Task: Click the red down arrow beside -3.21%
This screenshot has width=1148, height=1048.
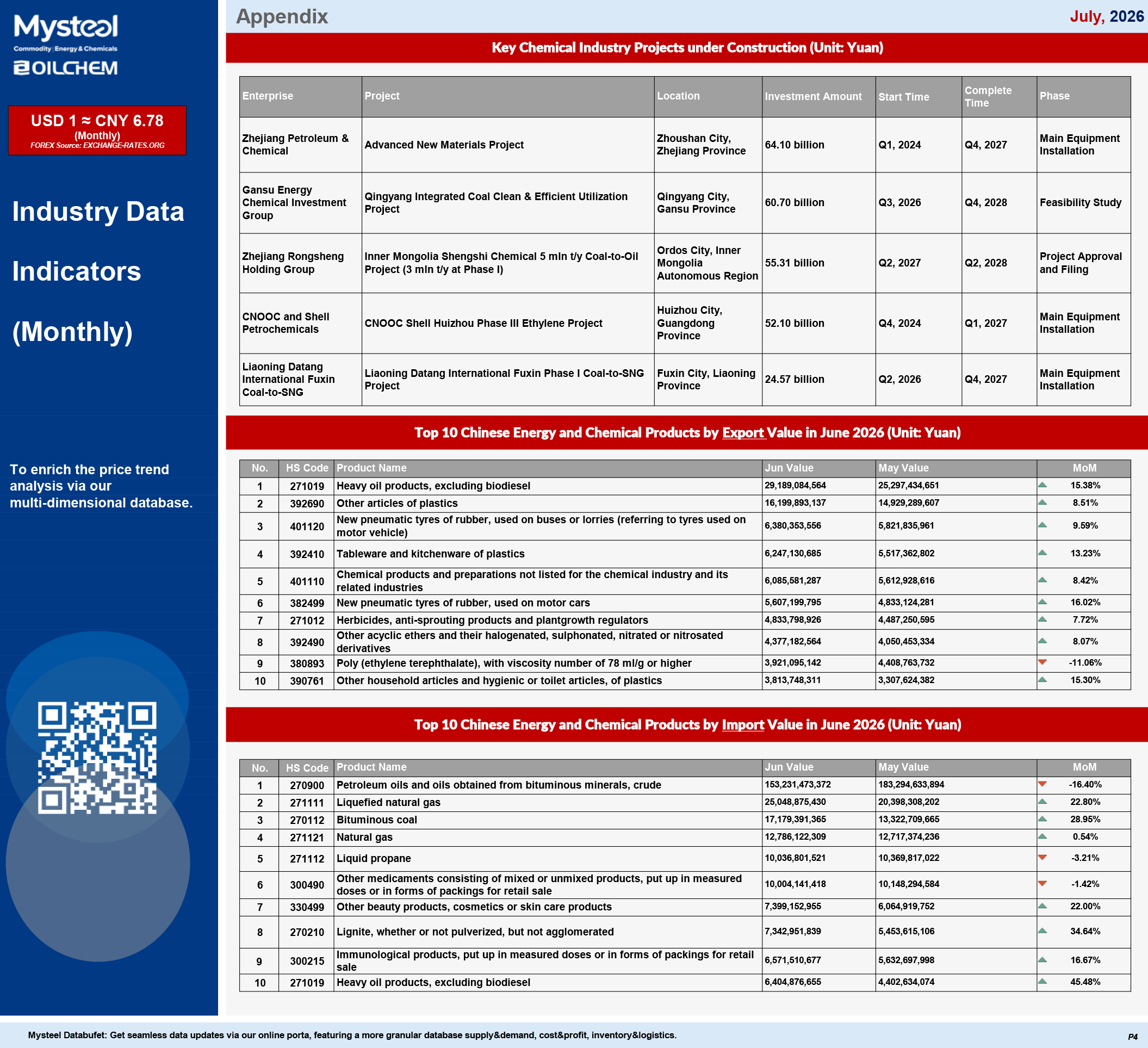Action: [1042, 857]
